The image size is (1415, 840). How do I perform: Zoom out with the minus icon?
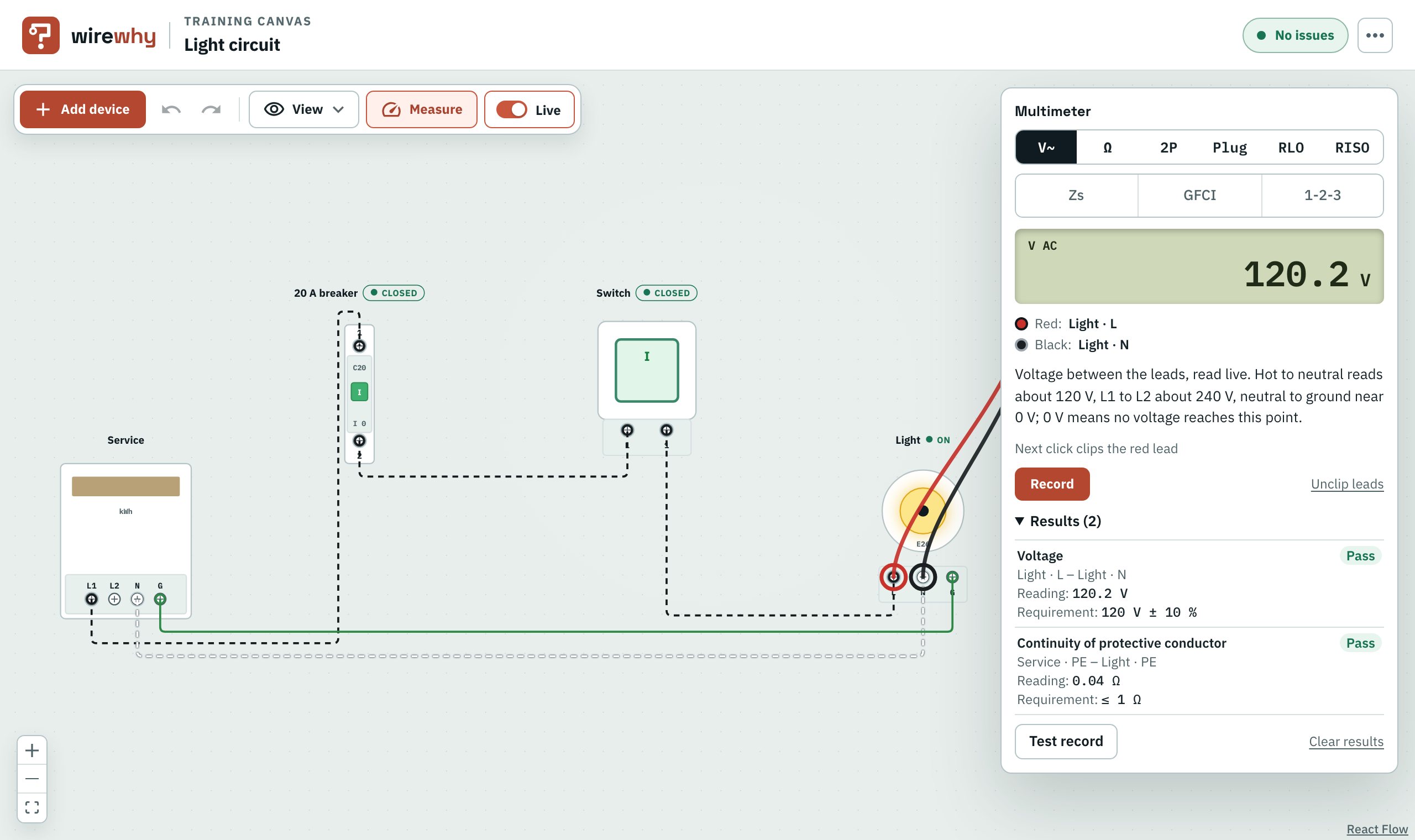(32, 778)
